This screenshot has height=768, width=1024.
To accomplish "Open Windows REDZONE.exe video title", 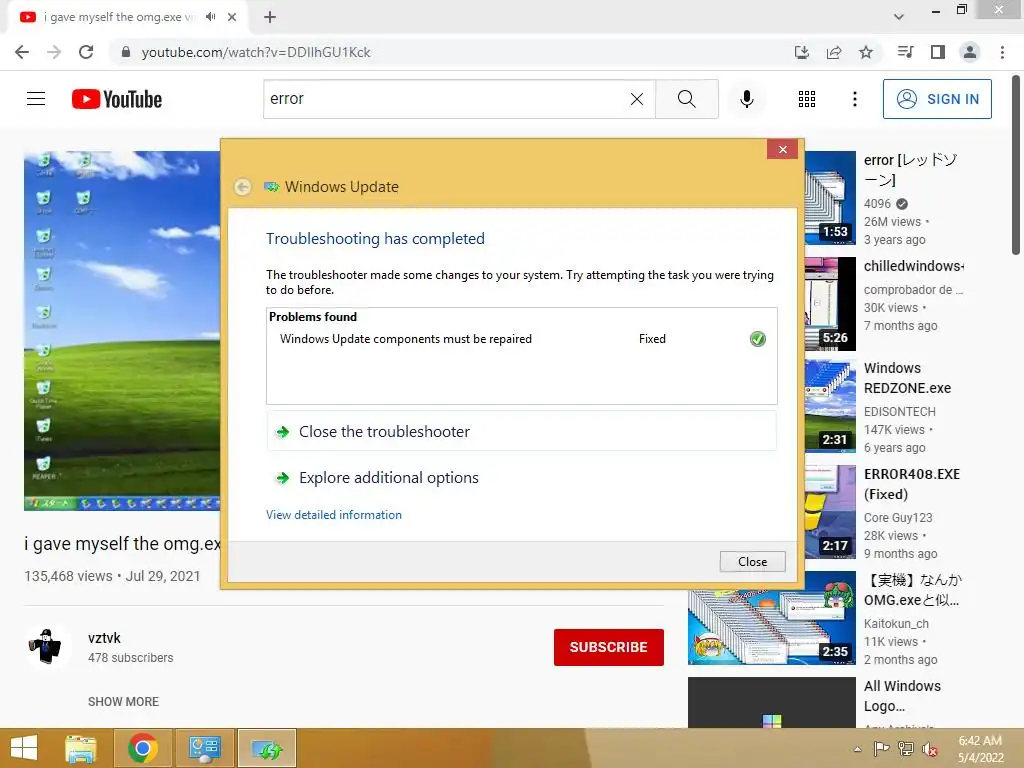I will (907, 378).
